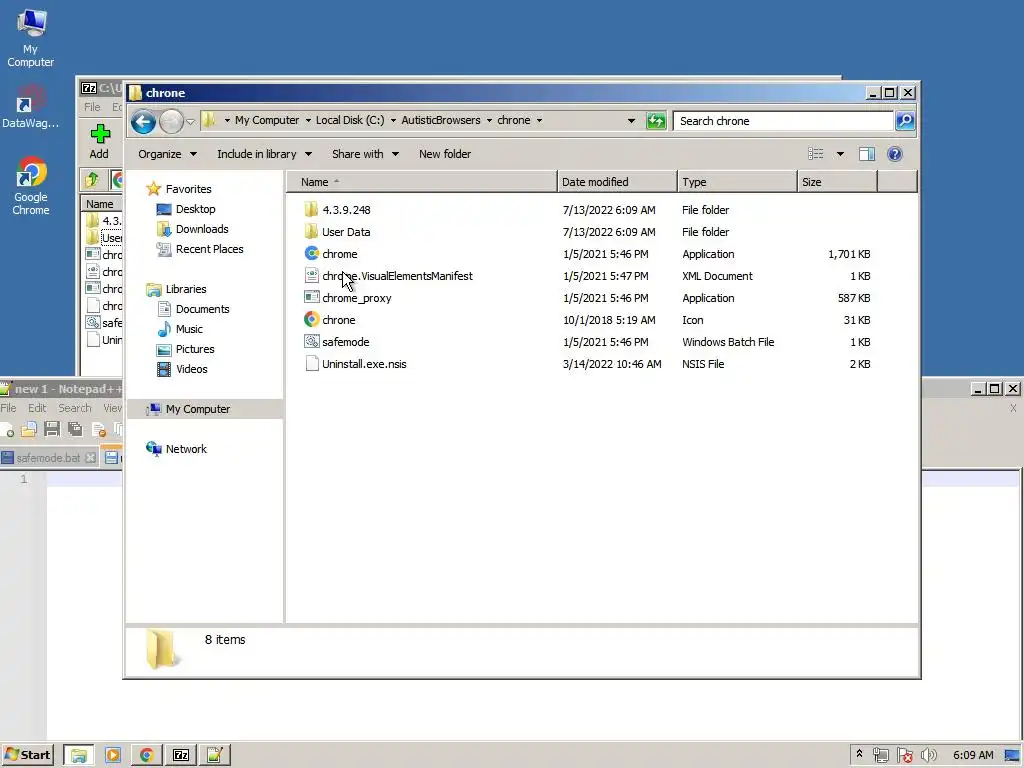Screen dimensions: 1024x768
Task: Click the 7-Zip up-folder arrow icon
Action: pos(91,180)
